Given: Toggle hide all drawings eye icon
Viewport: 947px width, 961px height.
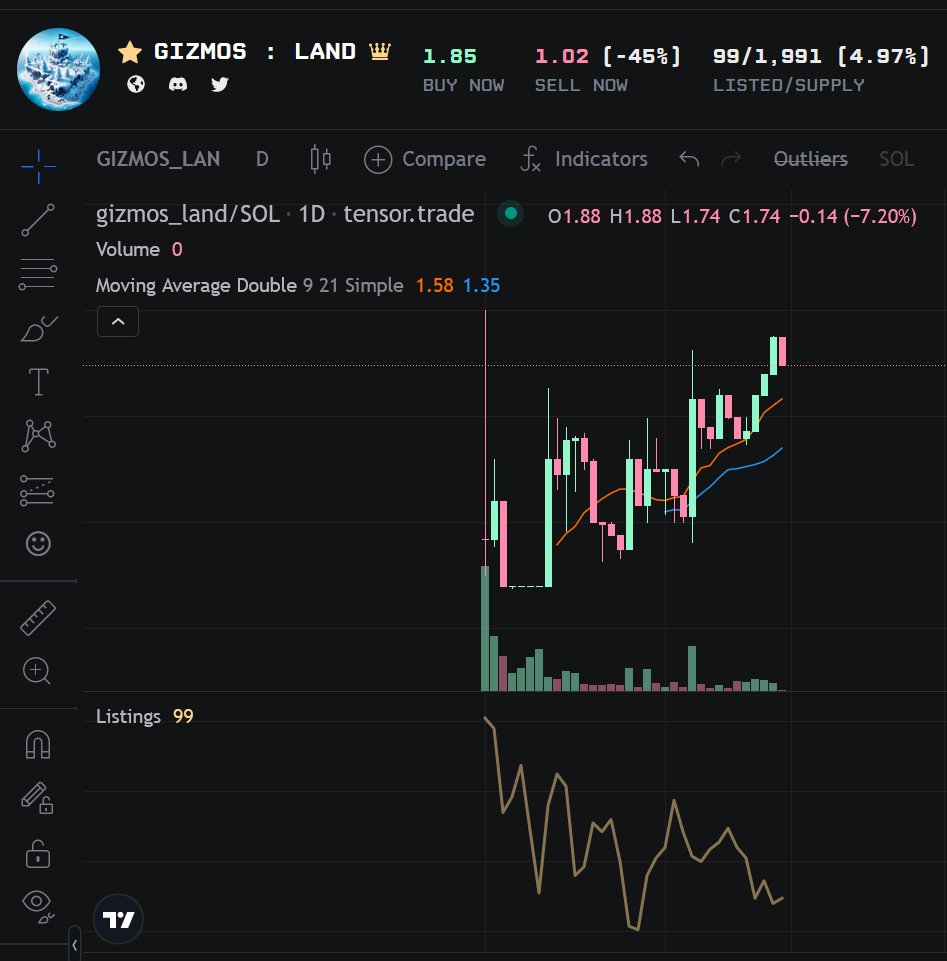Looking at the screenshot, I should point(38,906).
